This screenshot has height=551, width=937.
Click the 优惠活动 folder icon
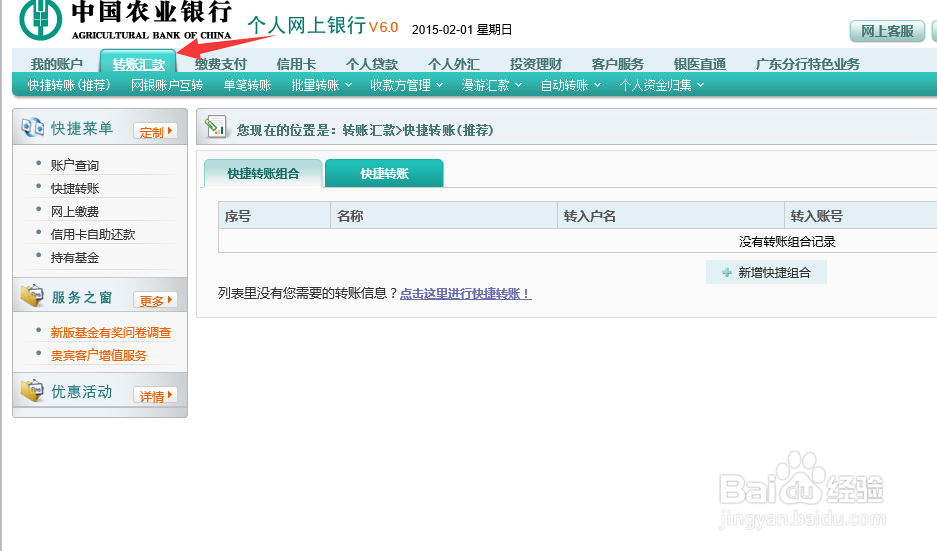point(32,390)
